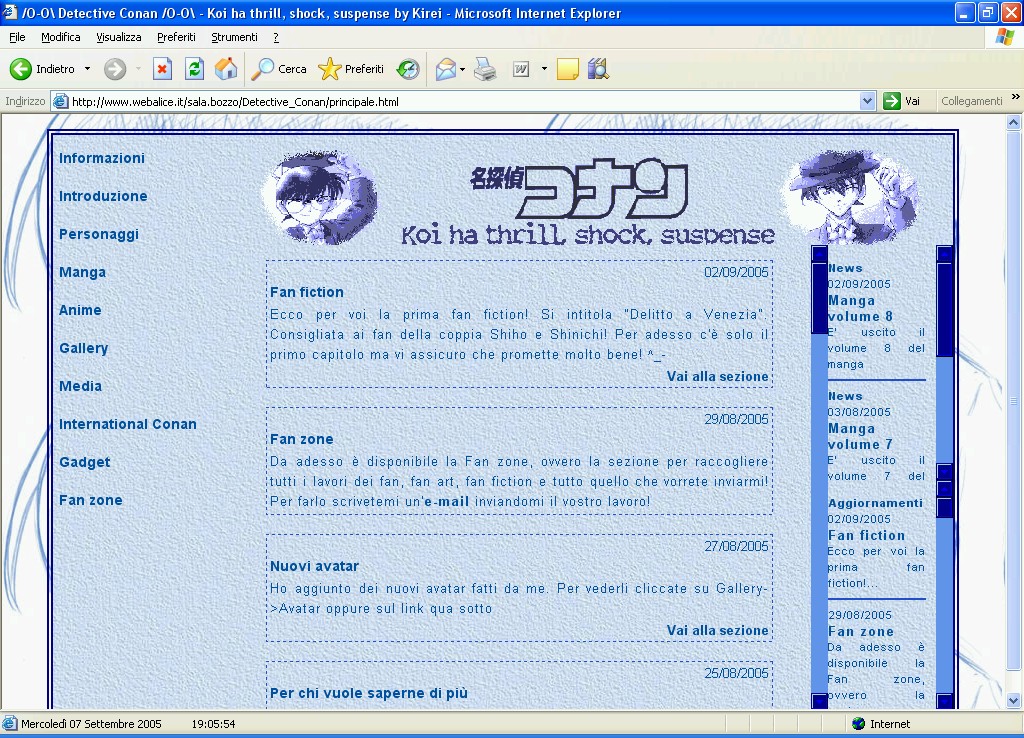Open the Manga sidebar link
The image size is (1024, 738).
[x=82, y=272]
